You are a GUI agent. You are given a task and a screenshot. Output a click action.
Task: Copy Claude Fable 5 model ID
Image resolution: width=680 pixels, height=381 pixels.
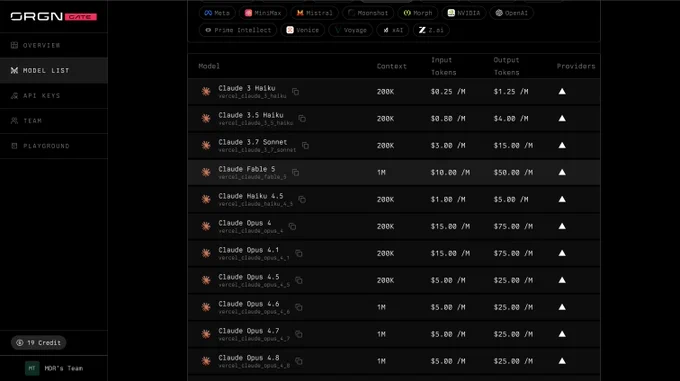click(295, 173)
